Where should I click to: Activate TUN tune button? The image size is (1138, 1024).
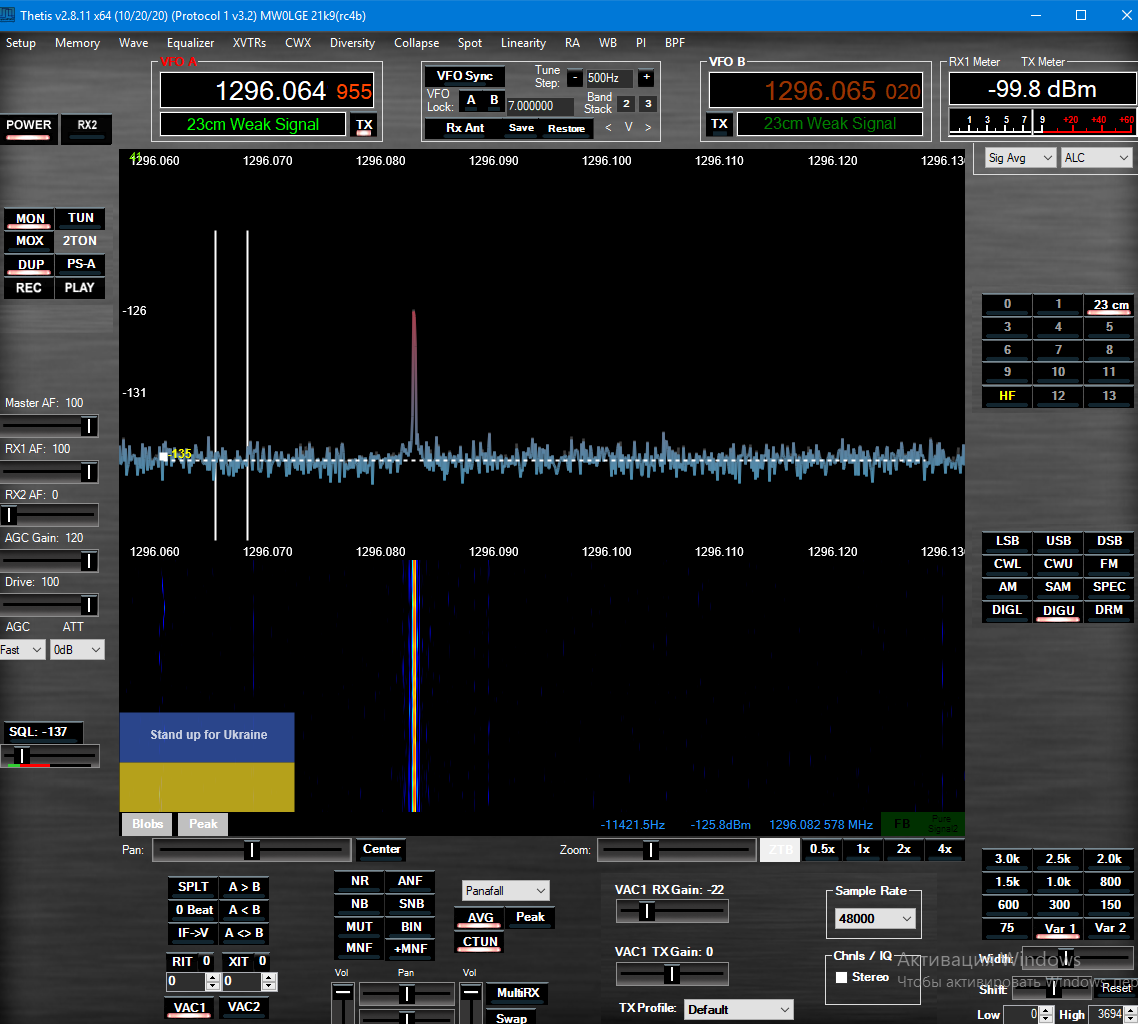click(81, 218)
